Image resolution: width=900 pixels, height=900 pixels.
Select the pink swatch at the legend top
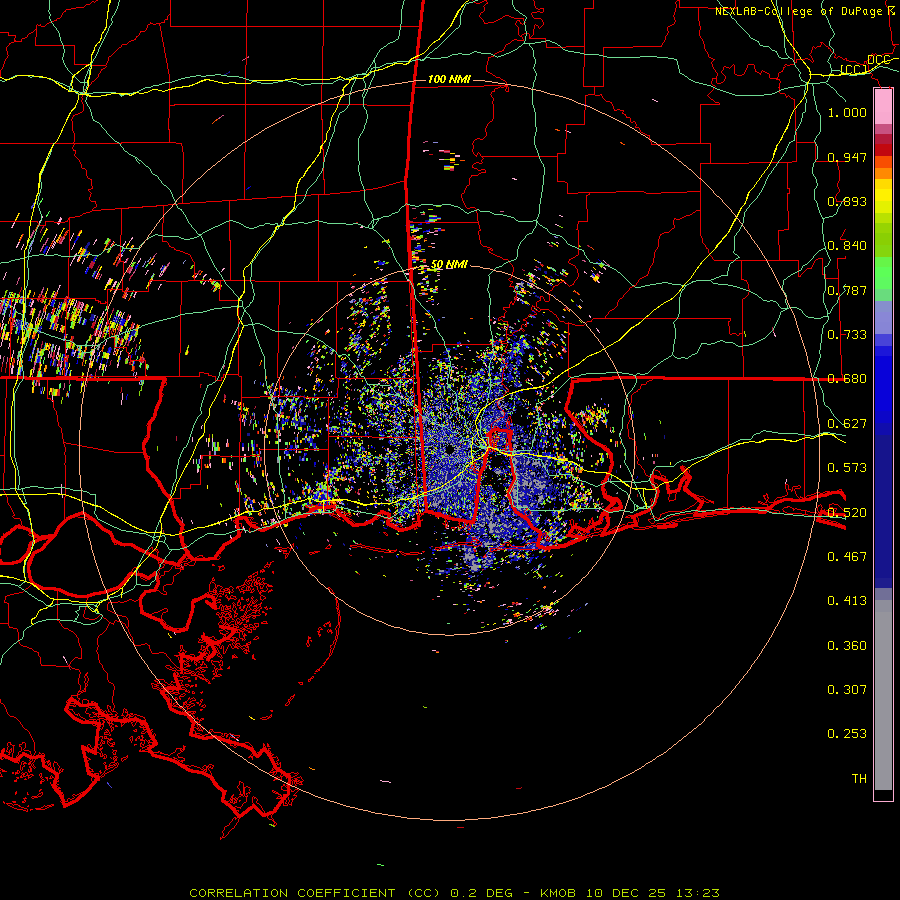tap(883, 107)
